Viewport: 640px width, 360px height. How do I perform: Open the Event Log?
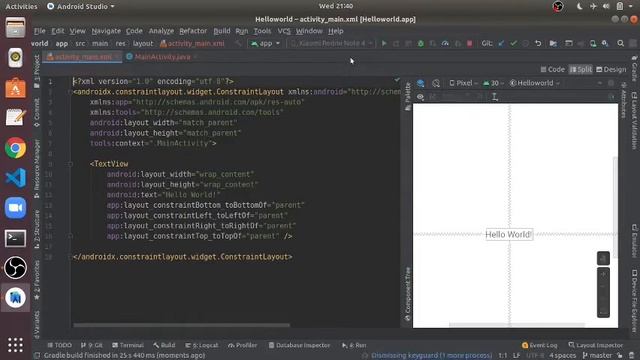click(539, 345)
